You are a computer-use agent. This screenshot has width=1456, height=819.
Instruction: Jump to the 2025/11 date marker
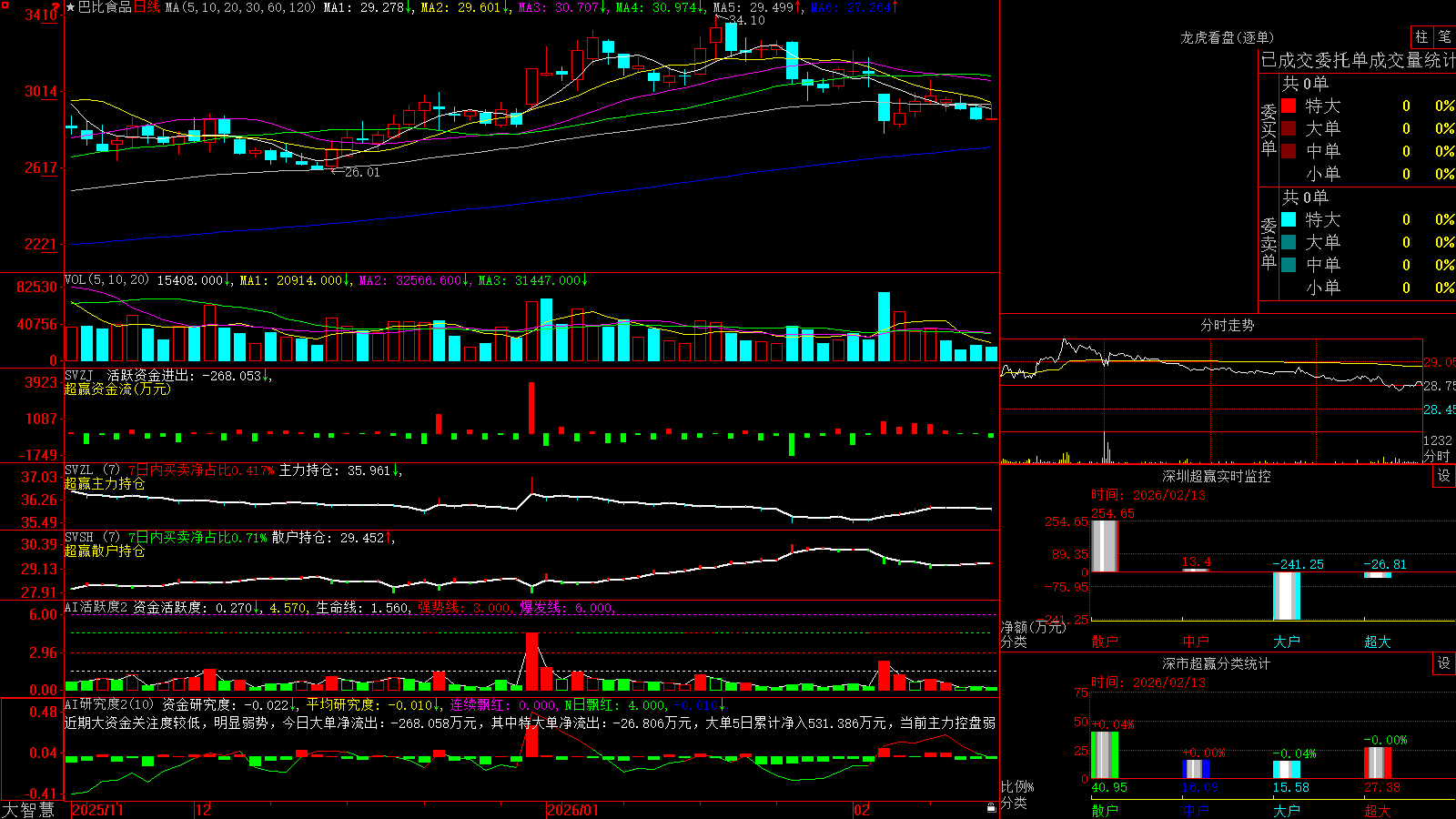click(x=97, y=810)
